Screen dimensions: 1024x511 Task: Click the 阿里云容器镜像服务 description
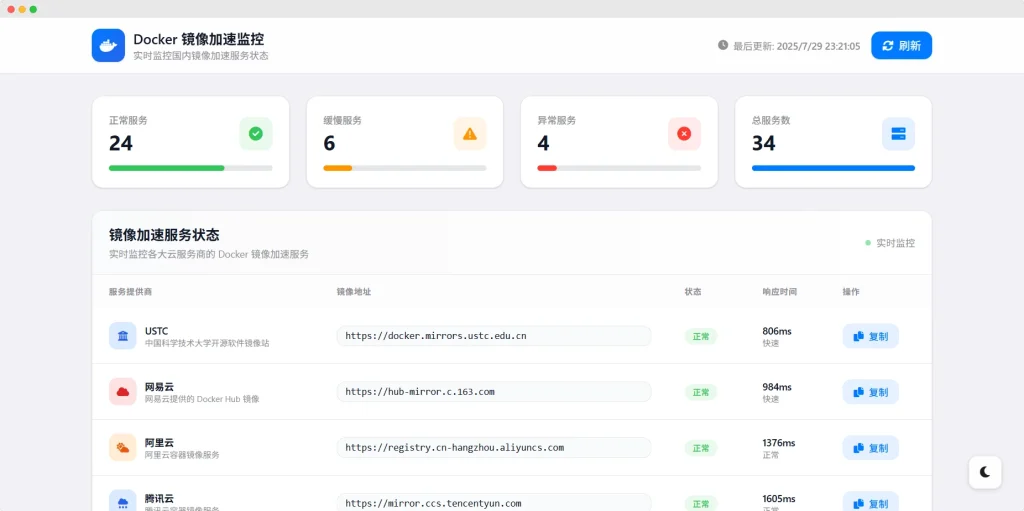(182, 455)
